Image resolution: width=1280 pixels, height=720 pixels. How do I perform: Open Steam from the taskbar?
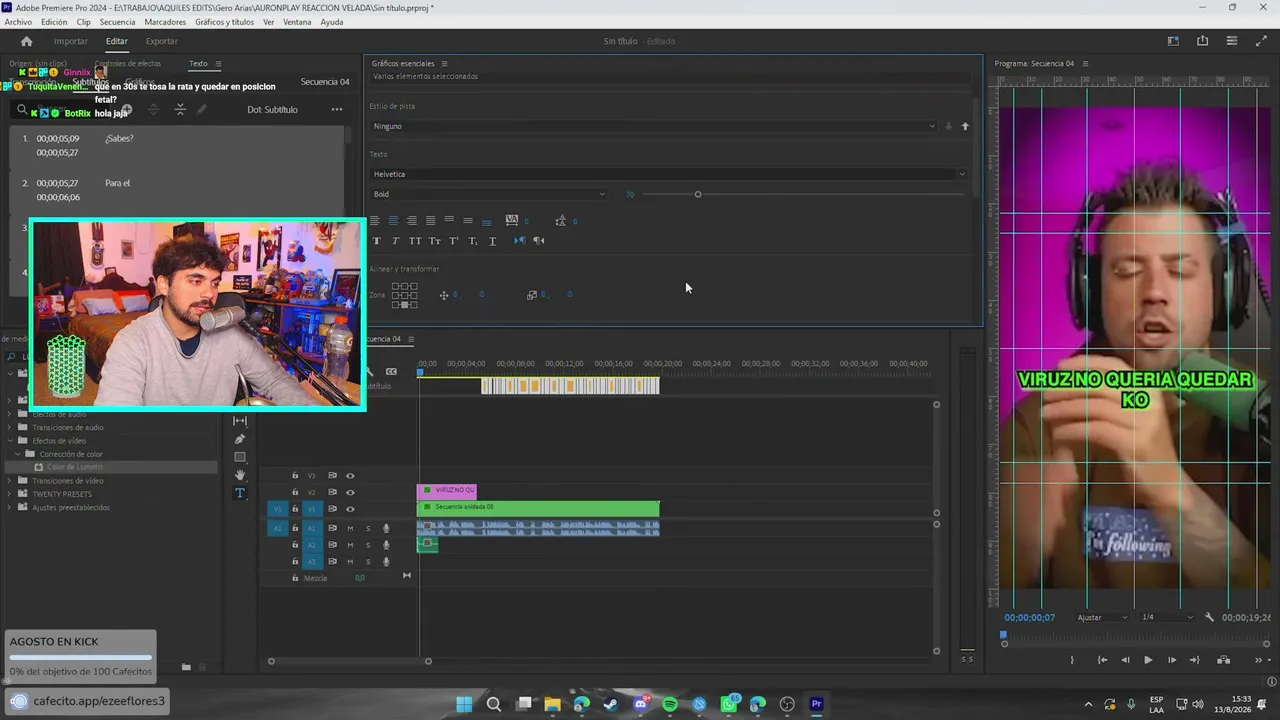(x=611, y=704)
